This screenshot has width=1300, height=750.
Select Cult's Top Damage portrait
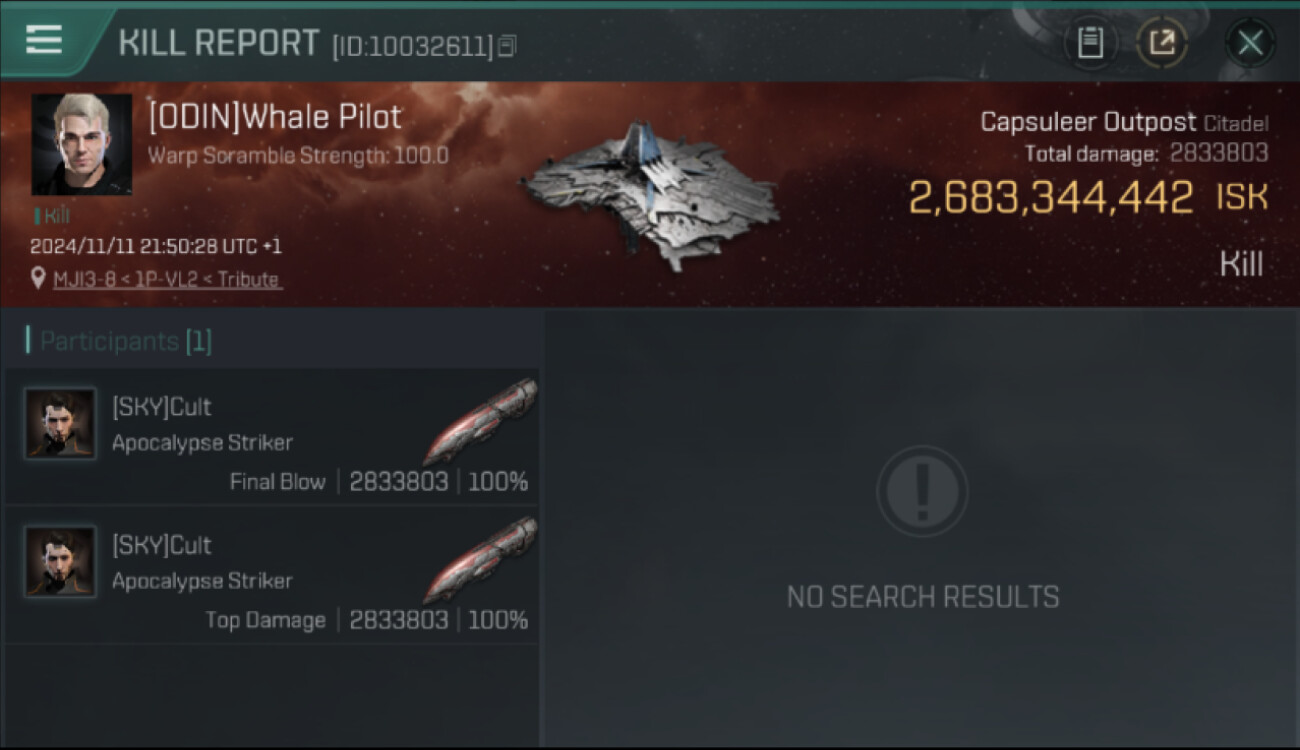[60, 561]
